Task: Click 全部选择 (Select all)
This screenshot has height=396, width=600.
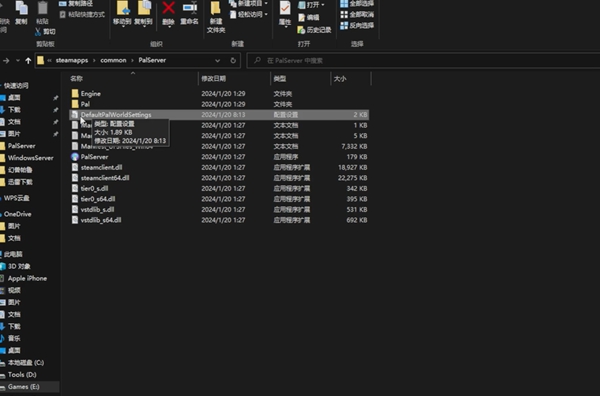Action: (x=357, y=3)
